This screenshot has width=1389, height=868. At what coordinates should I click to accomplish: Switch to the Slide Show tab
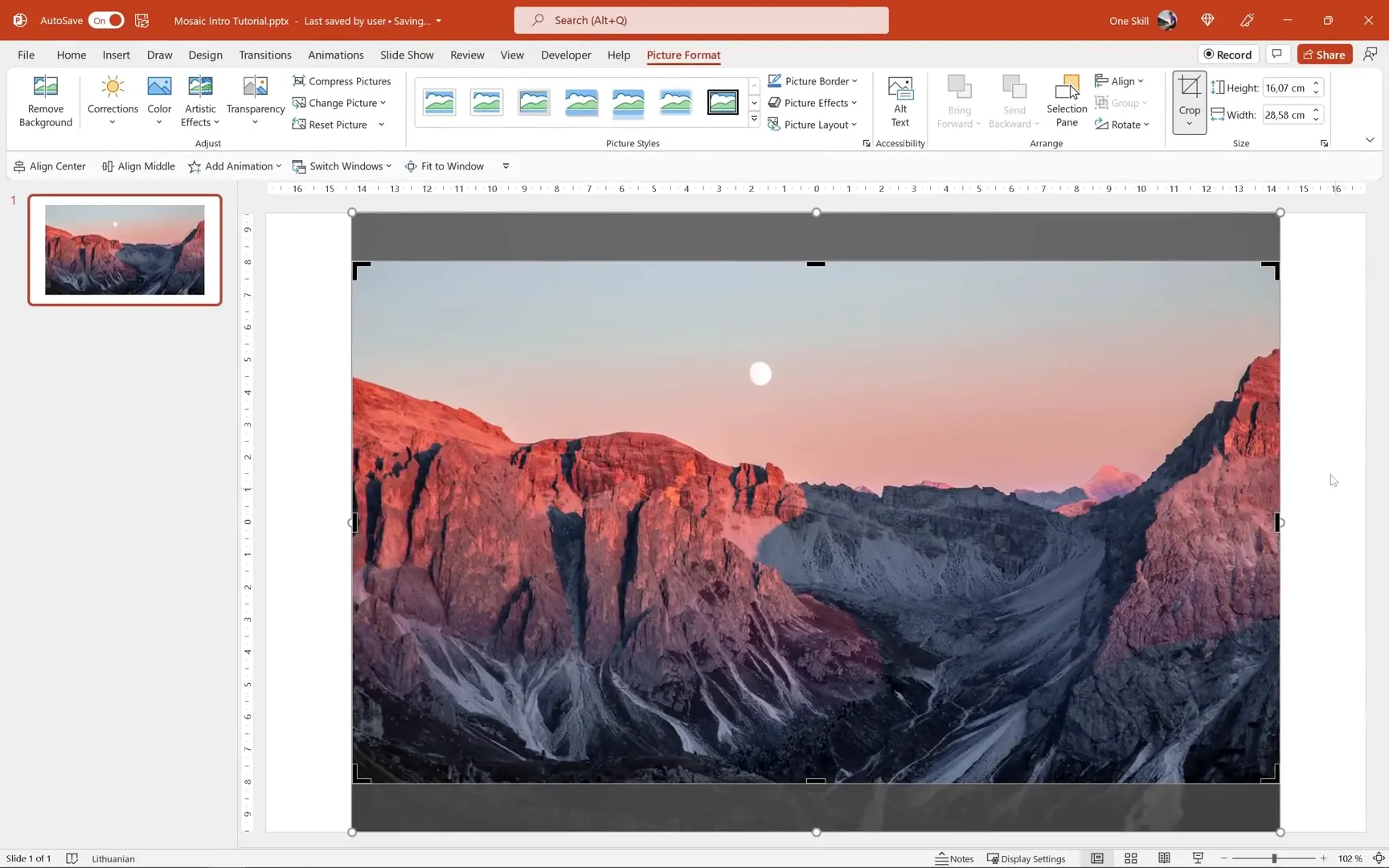(407, 55)
